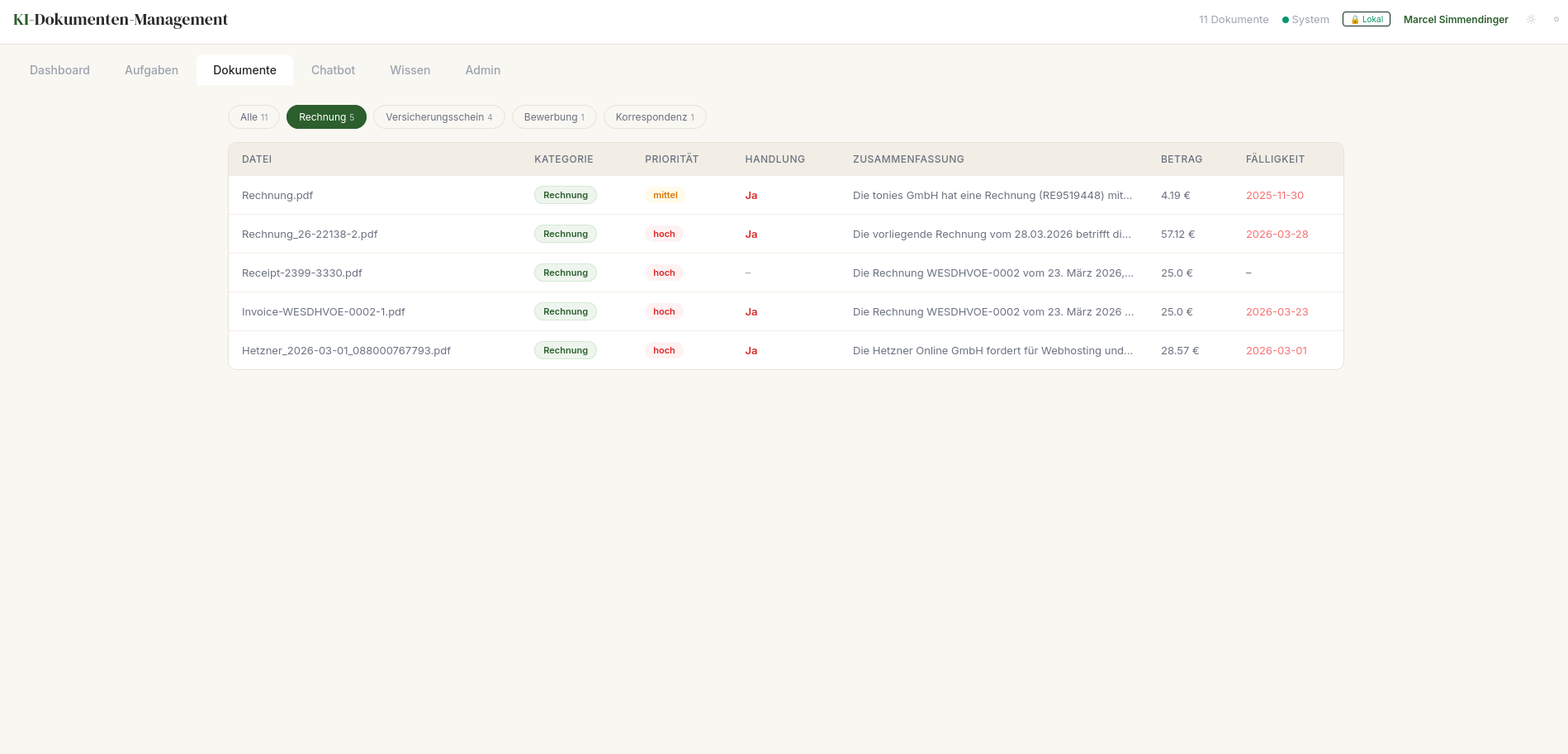This screenshot has width=1568, height=754.
Task: Select the Bewerbung filter chip
Action: (x=554, y=117)
